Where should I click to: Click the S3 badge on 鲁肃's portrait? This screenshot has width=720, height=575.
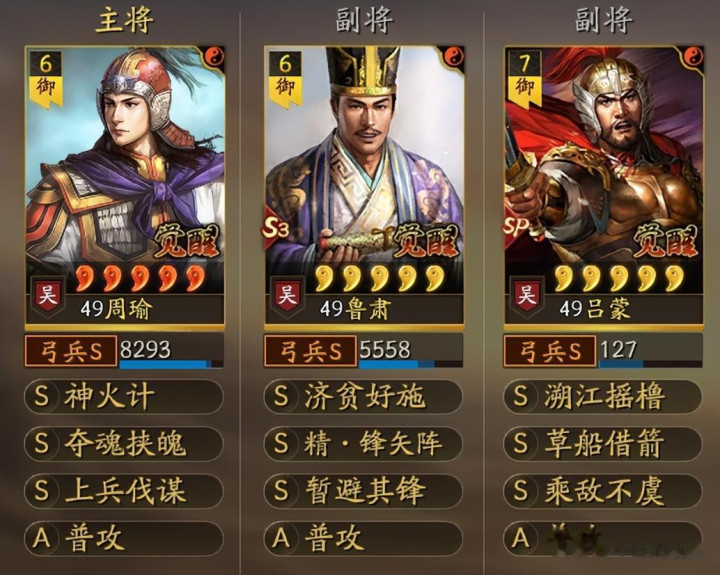click(275, 227)
